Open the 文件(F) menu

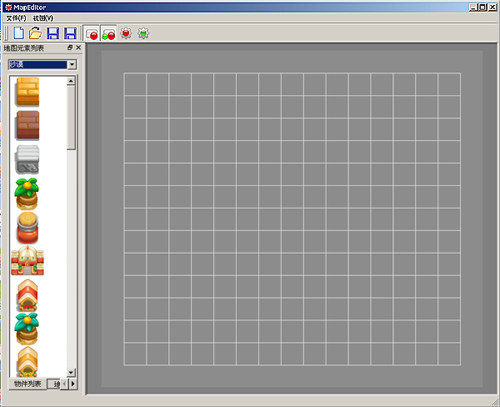click(16, 18)
